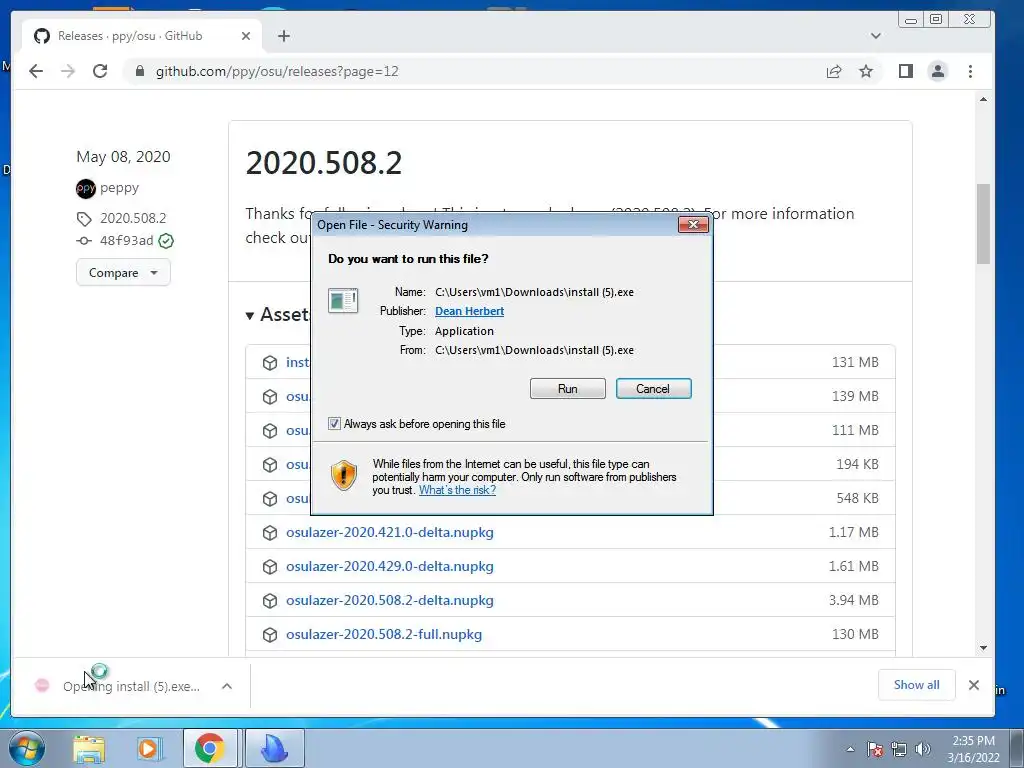Close the downloads bar

click(974, 685)
